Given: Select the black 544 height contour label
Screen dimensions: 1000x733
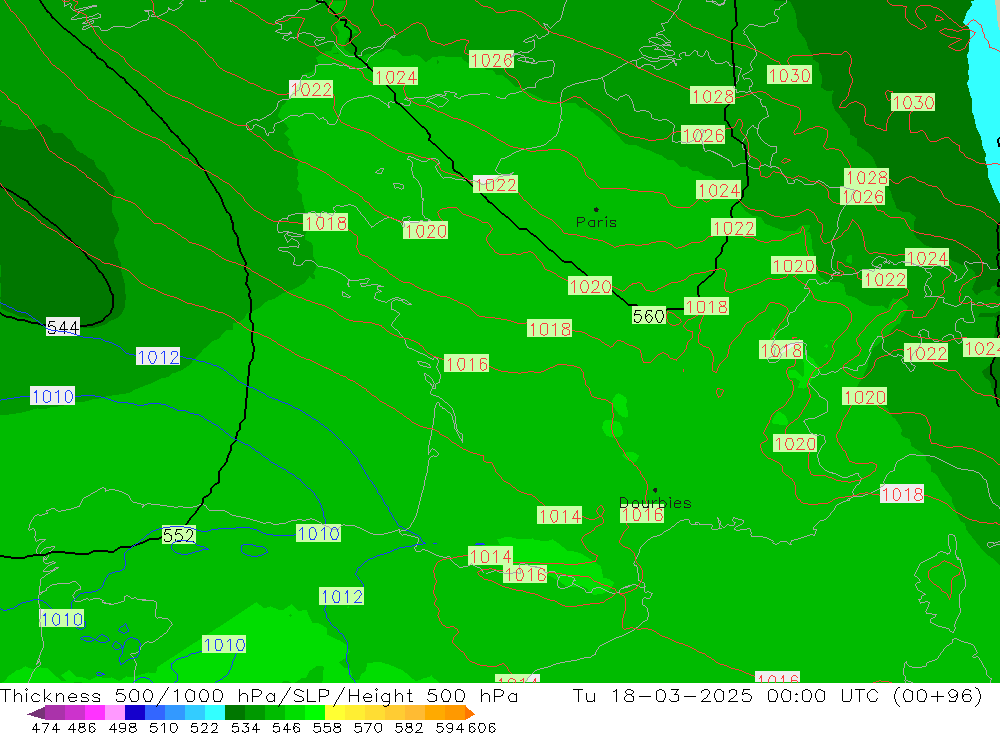Looking at the screenshot, I should pos(63,327).
